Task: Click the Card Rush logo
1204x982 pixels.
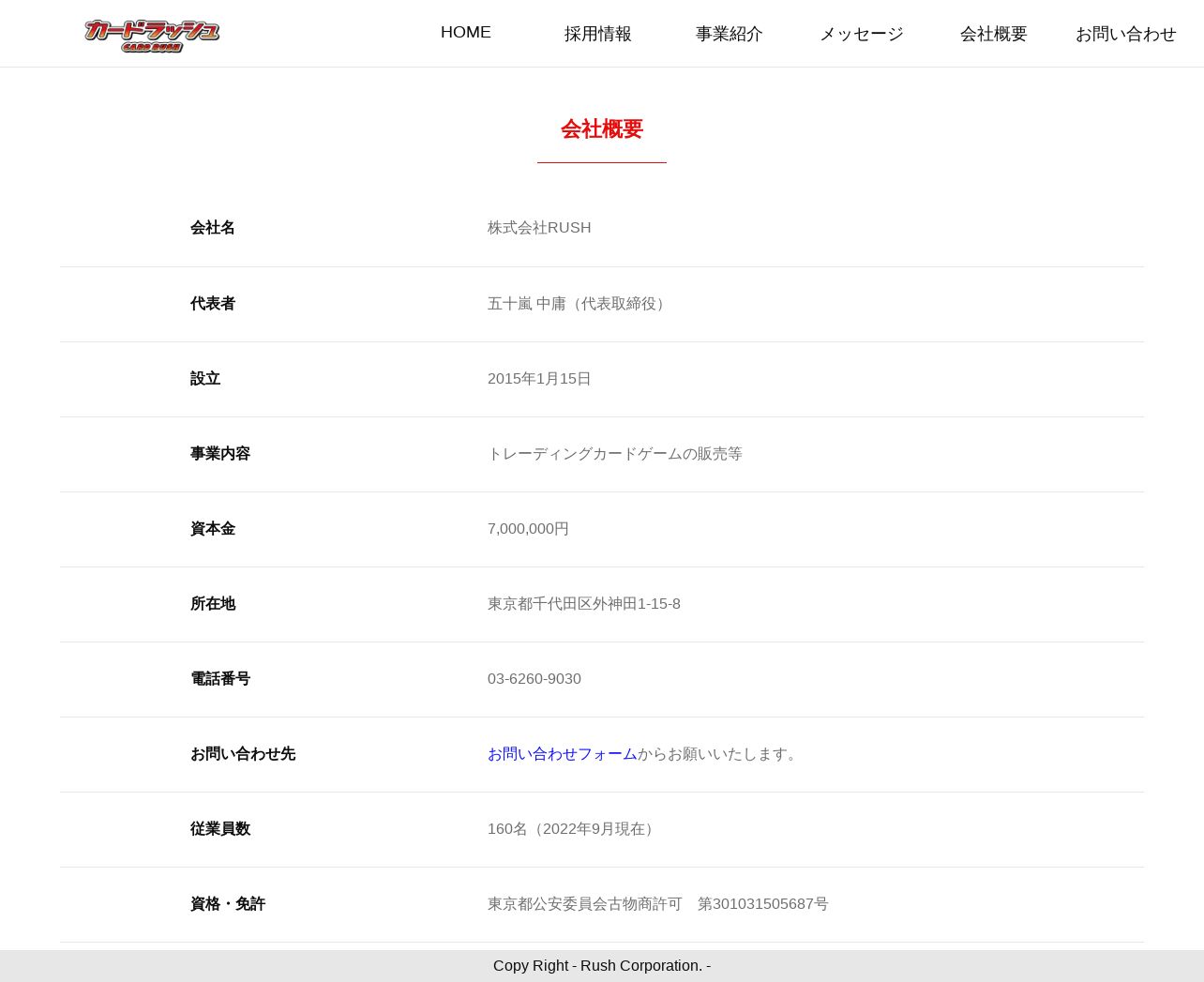Action: click(152, 35)
